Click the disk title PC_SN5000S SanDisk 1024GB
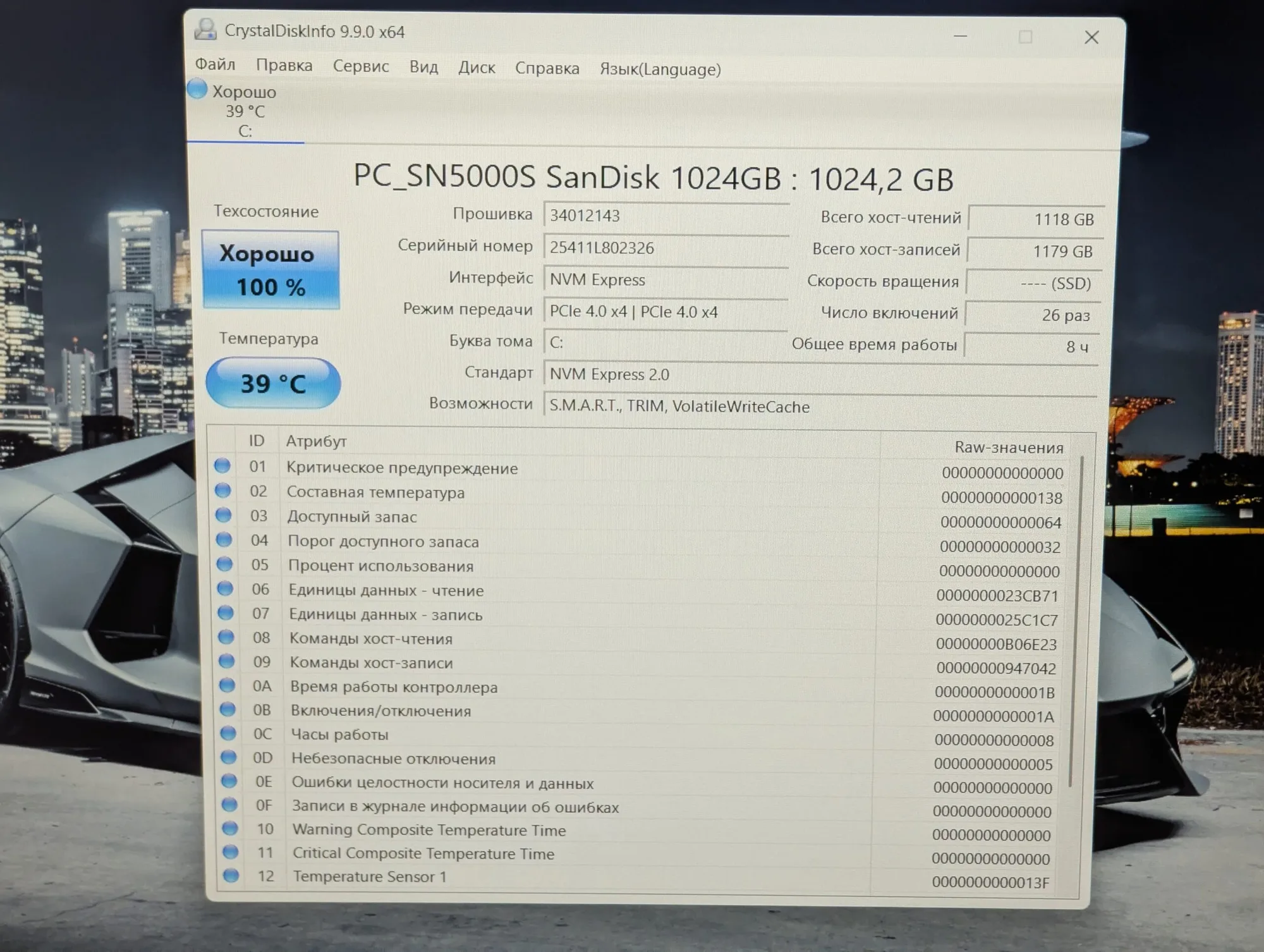The width and height of the screenshot is (1264, 952). pos(653,178)
